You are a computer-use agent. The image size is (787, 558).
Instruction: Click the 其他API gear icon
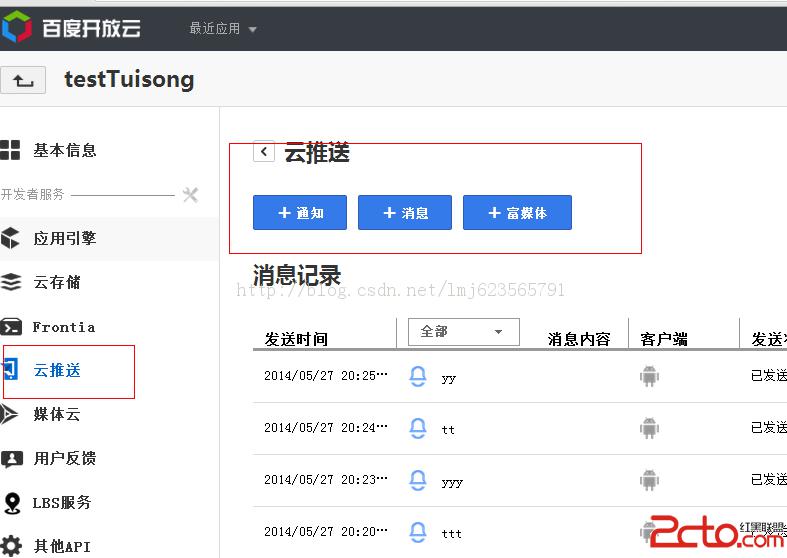coord(11,546)
